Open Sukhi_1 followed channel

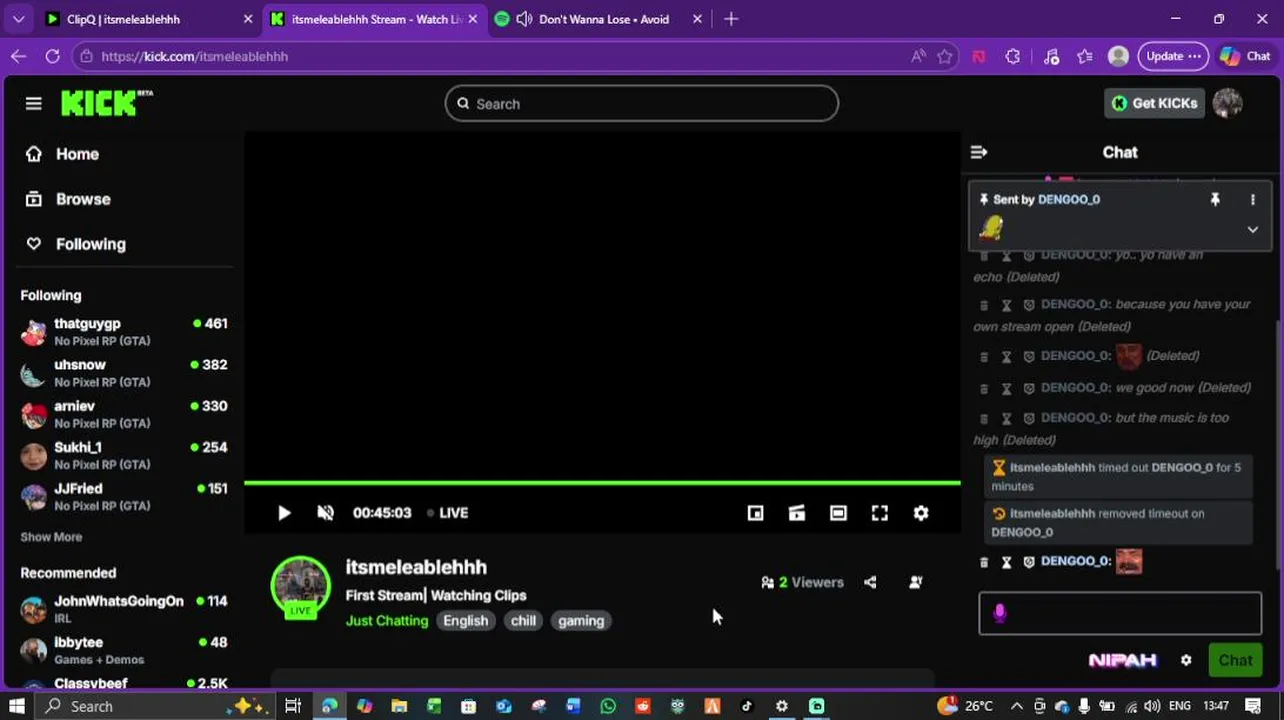[x=124, y=455]
